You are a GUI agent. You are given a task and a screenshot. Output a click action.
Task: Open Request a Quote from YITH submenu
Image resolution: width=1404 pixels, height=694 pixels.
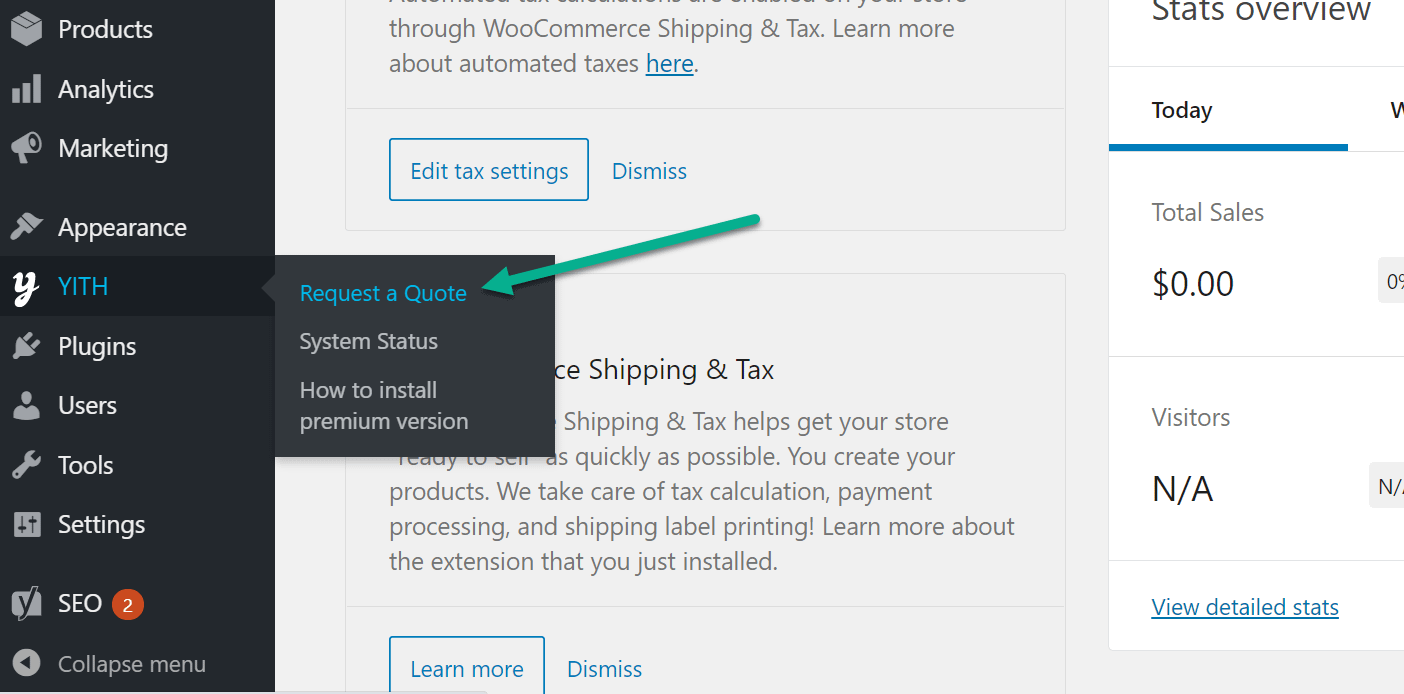click(383, 293)
